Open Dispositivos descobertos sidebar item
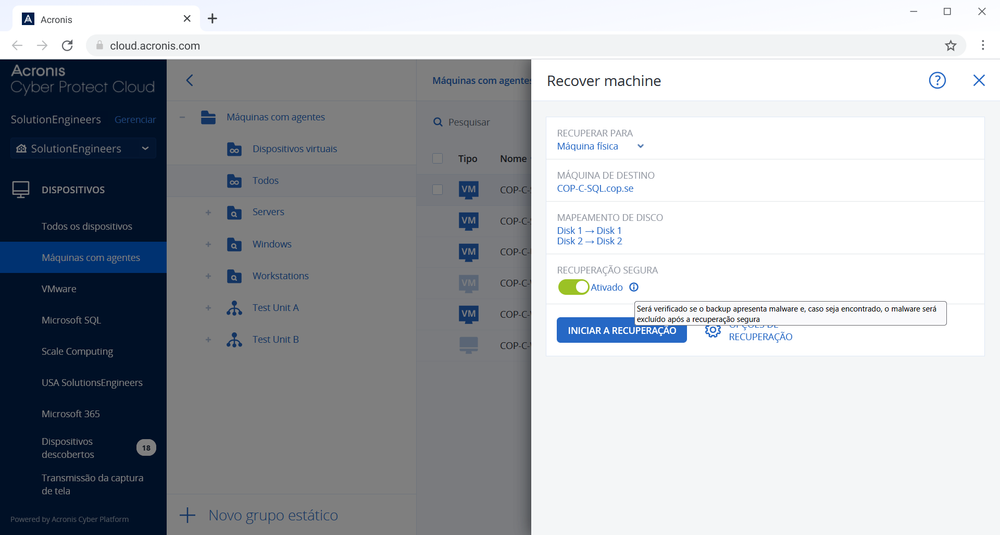The height and width of the screenshot is (535, 1000). (x=68, y=448)
